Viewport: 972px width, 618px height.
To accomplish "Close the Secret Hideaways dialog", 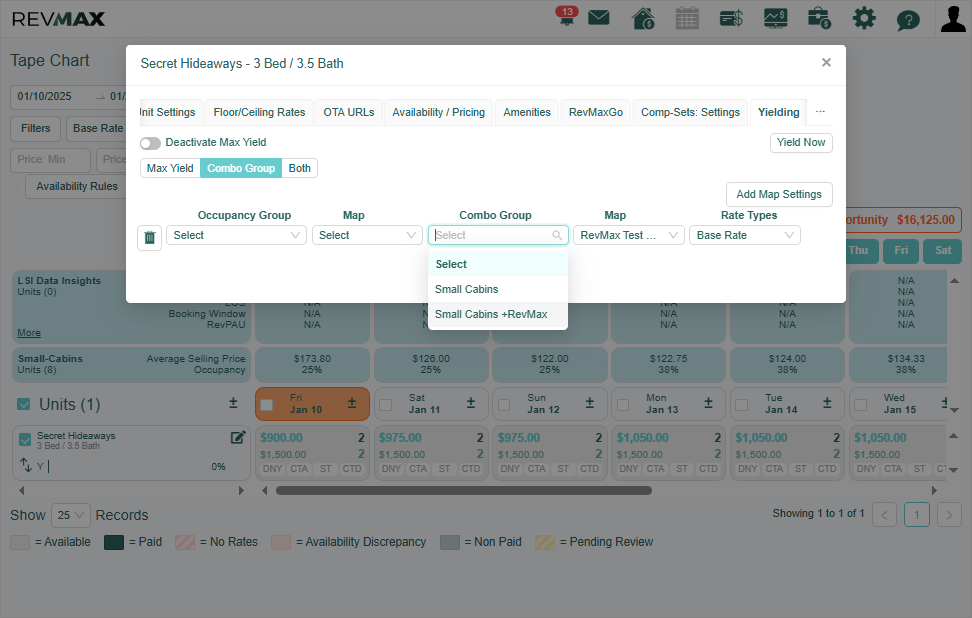I will (x=826, y=62).
